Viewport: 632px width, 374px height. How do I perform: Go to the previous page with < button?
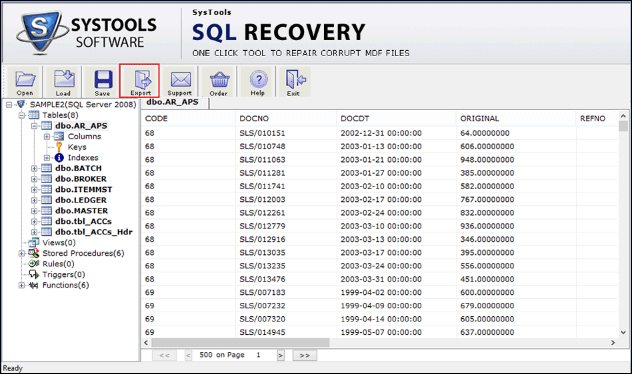coord(188,355)
